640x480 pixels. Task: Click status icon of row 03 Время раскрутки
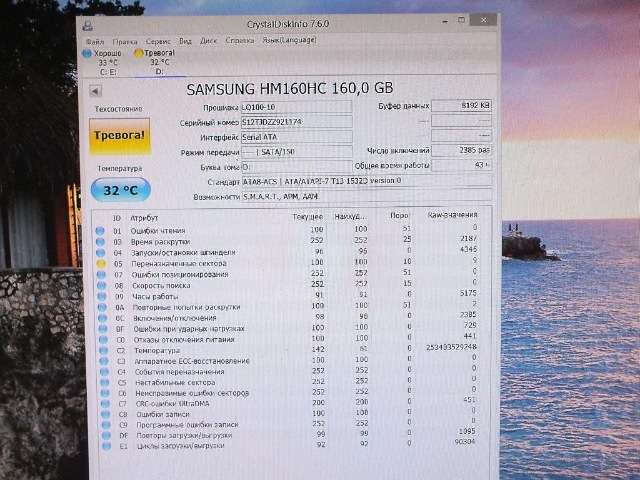100,242
